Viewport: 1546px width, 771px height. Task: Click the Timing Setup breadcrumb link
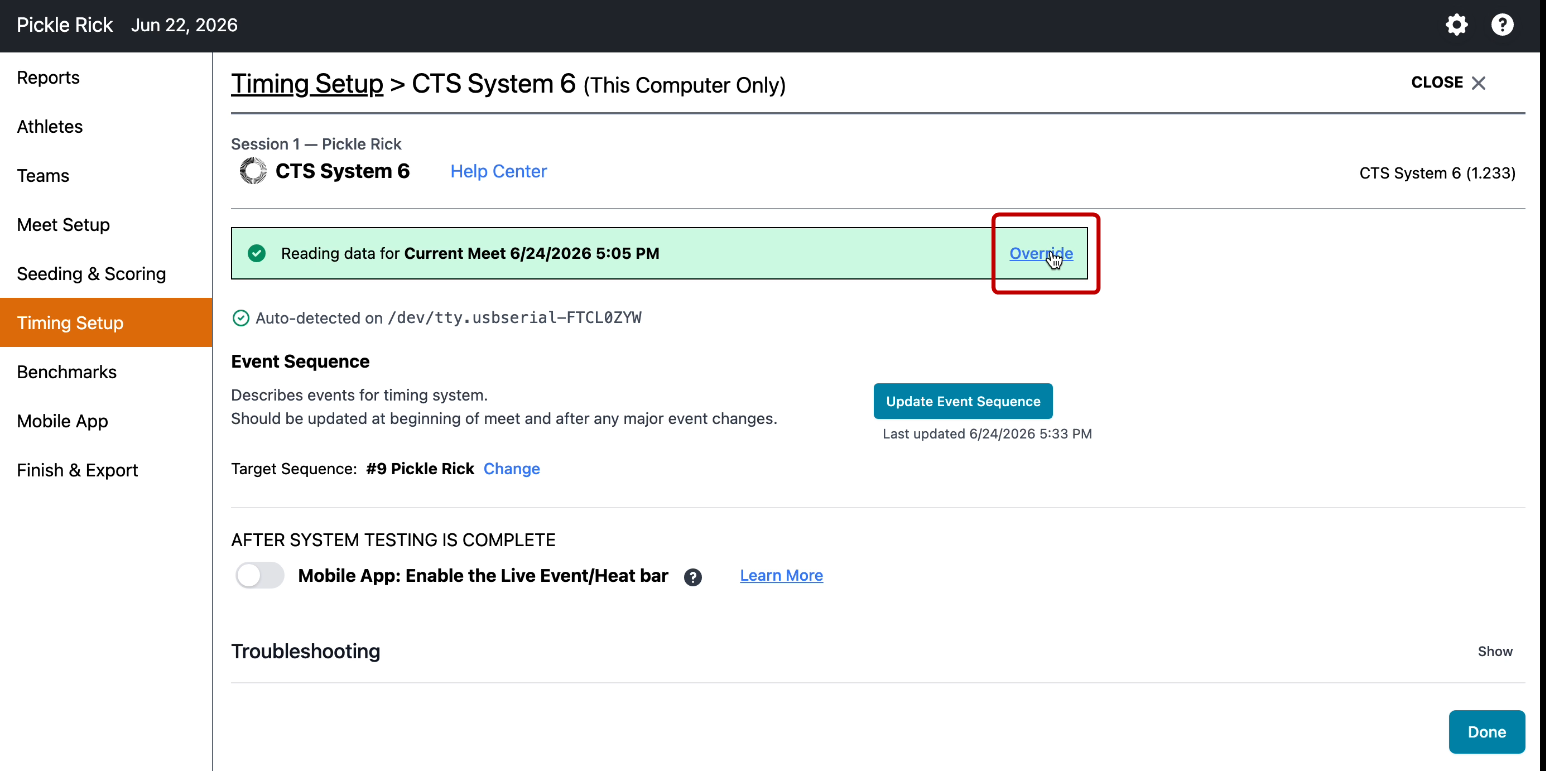307,84
